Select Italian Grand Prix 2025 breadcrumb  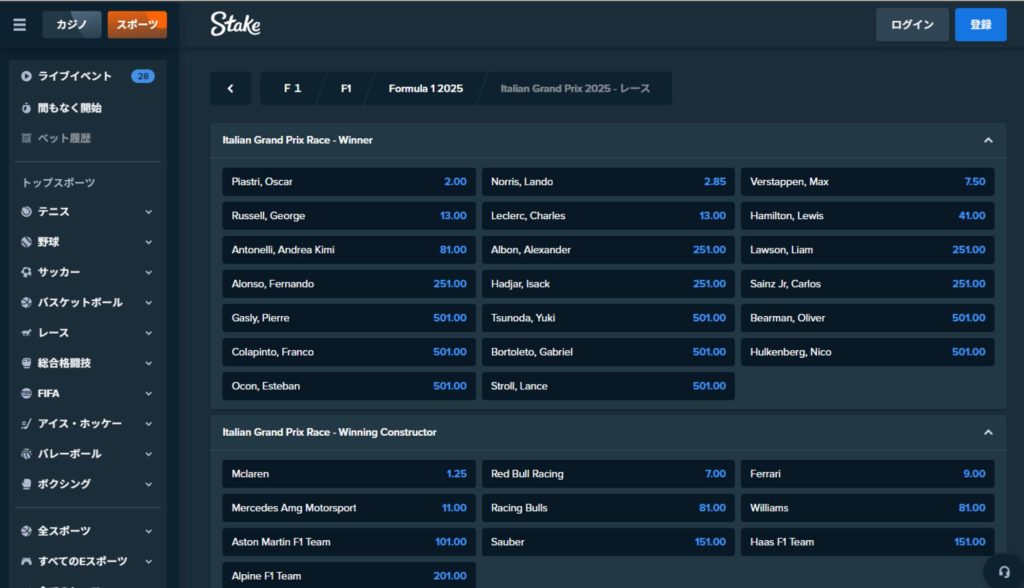pos(575,88)
